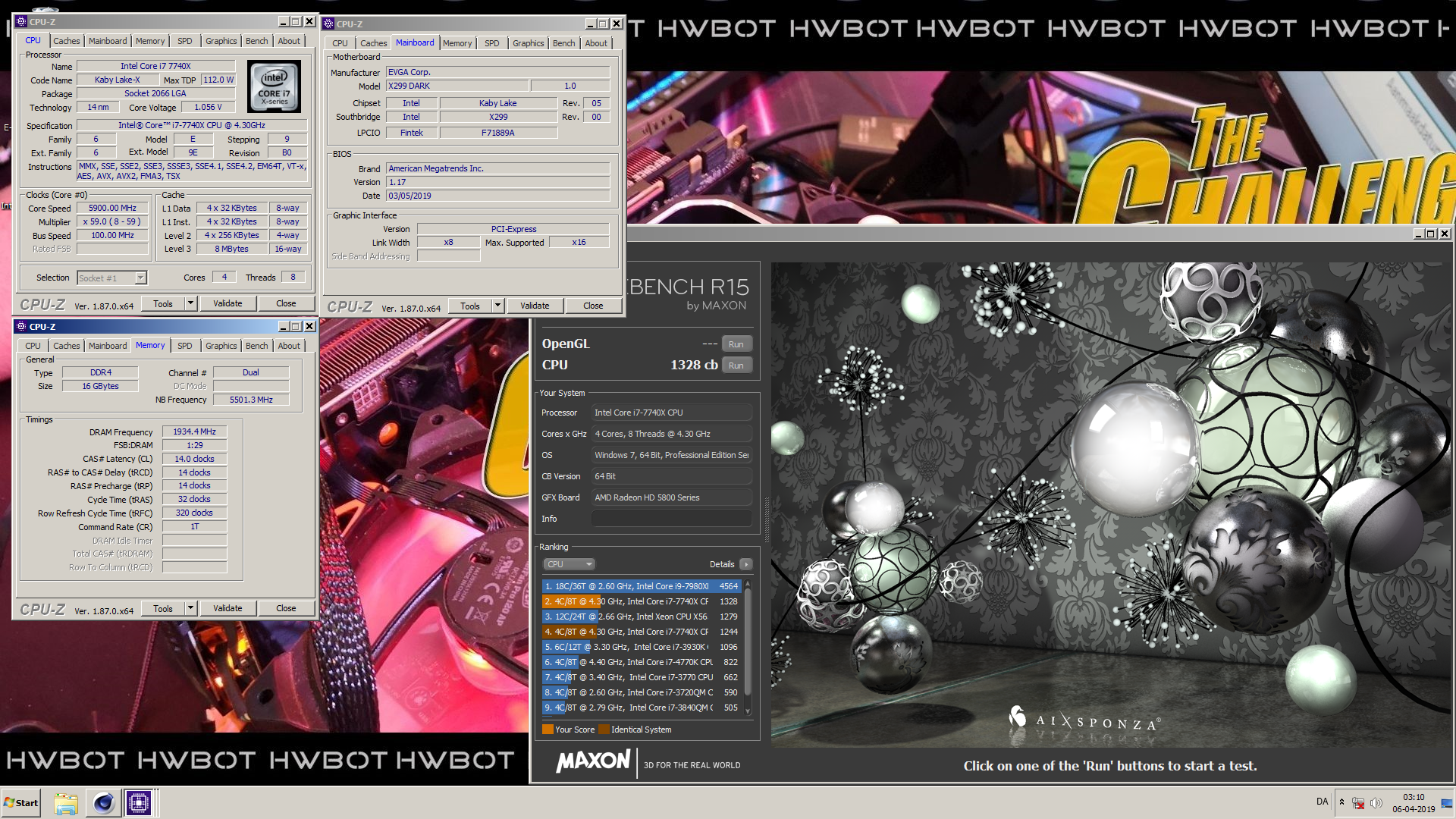
Task: Open the Ranking CPU dropdown in Cinebench
Action: click(569, 564)
